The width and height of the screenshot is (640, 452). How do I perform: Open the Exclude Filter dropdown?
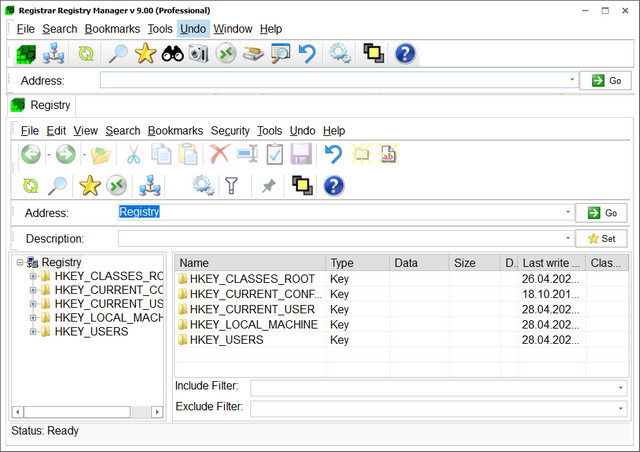tap(620, 408)
